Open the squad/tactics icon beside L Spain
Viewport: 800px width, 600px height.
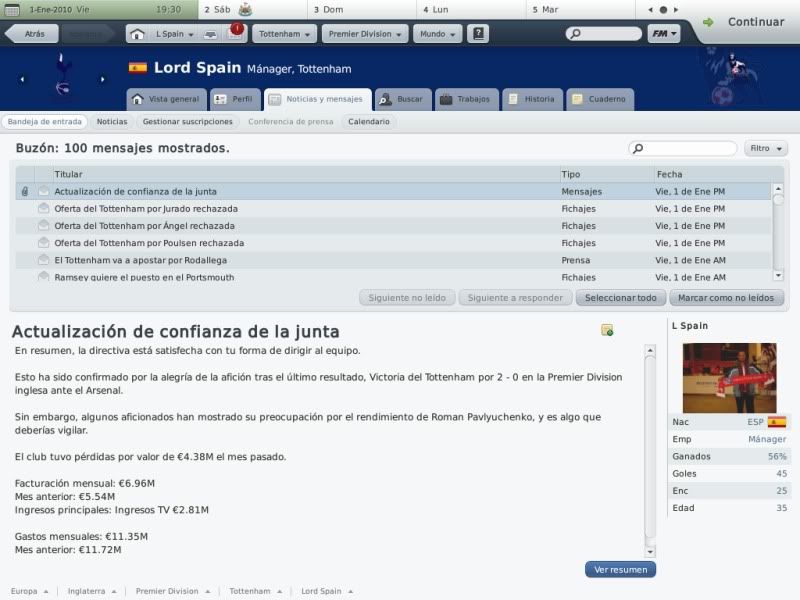210,34
